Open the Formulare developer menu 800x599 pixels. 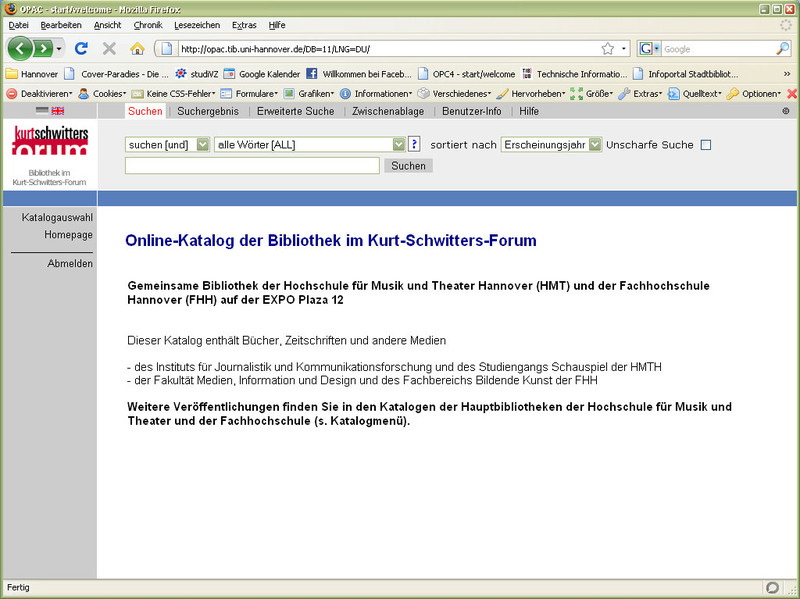[x=249, y=93]
